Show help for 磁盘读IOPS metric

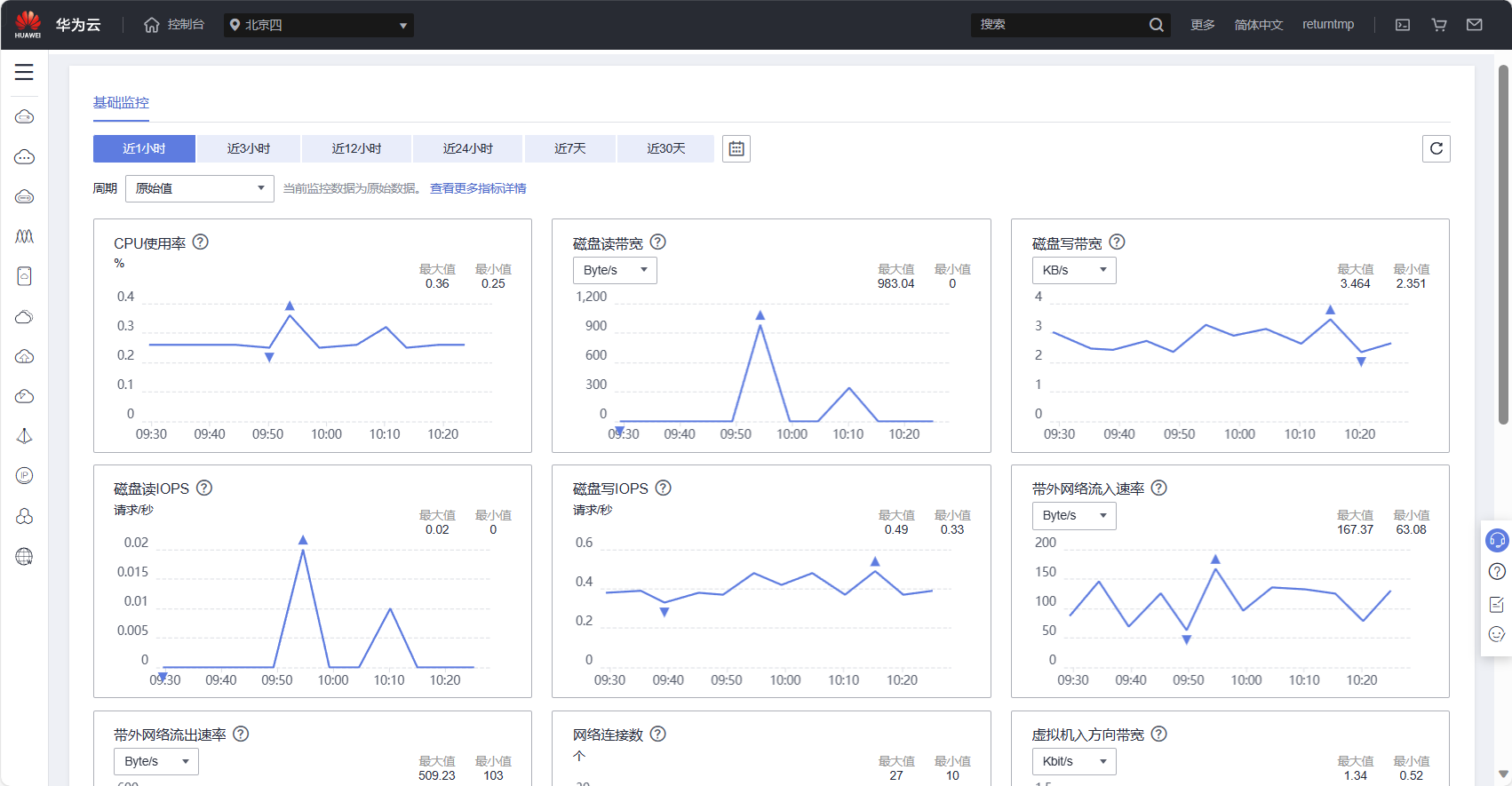tap(204, 488)
